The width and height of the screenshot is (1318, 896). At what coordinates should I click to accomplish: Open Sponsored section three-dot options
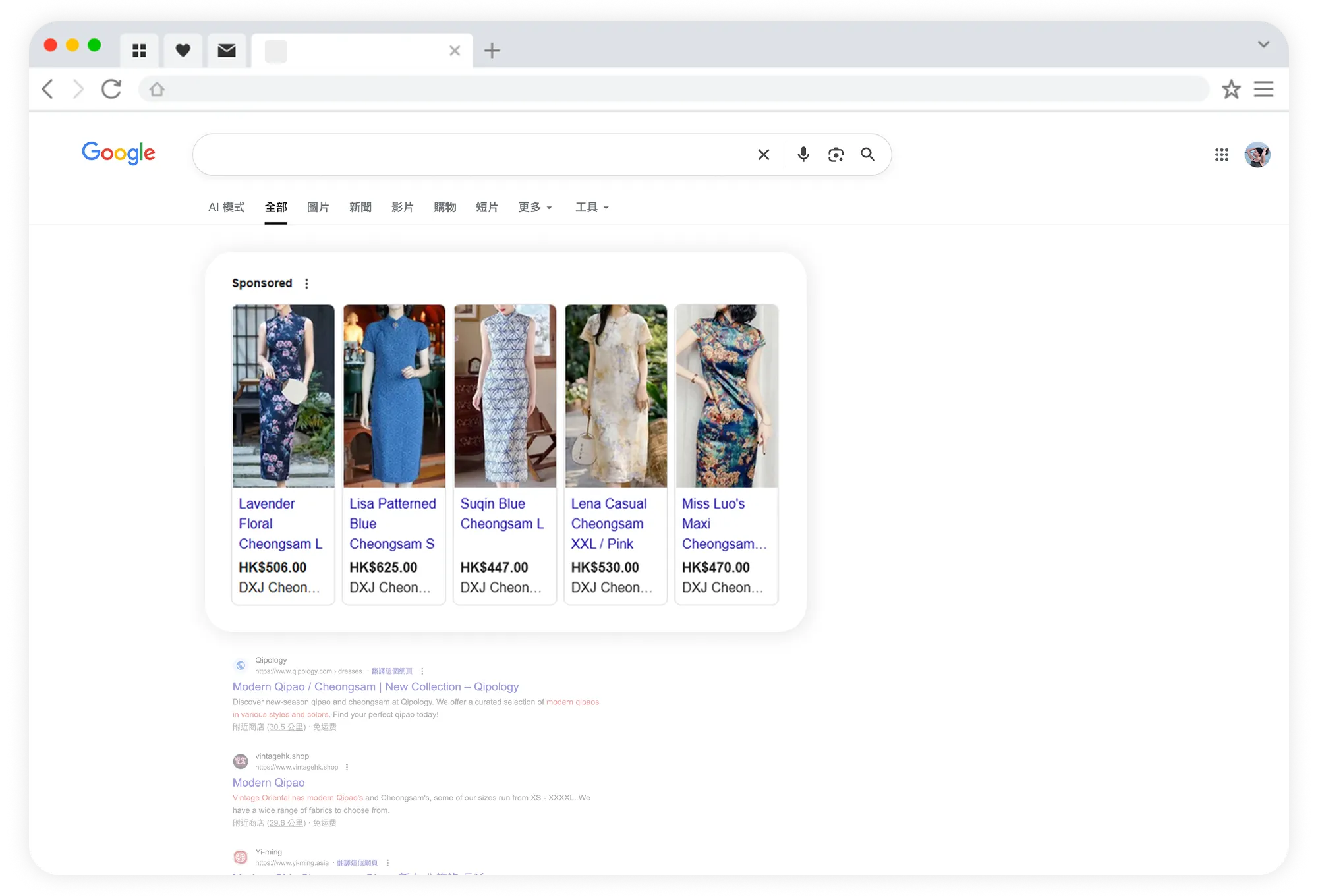click(x=306, y=283)
